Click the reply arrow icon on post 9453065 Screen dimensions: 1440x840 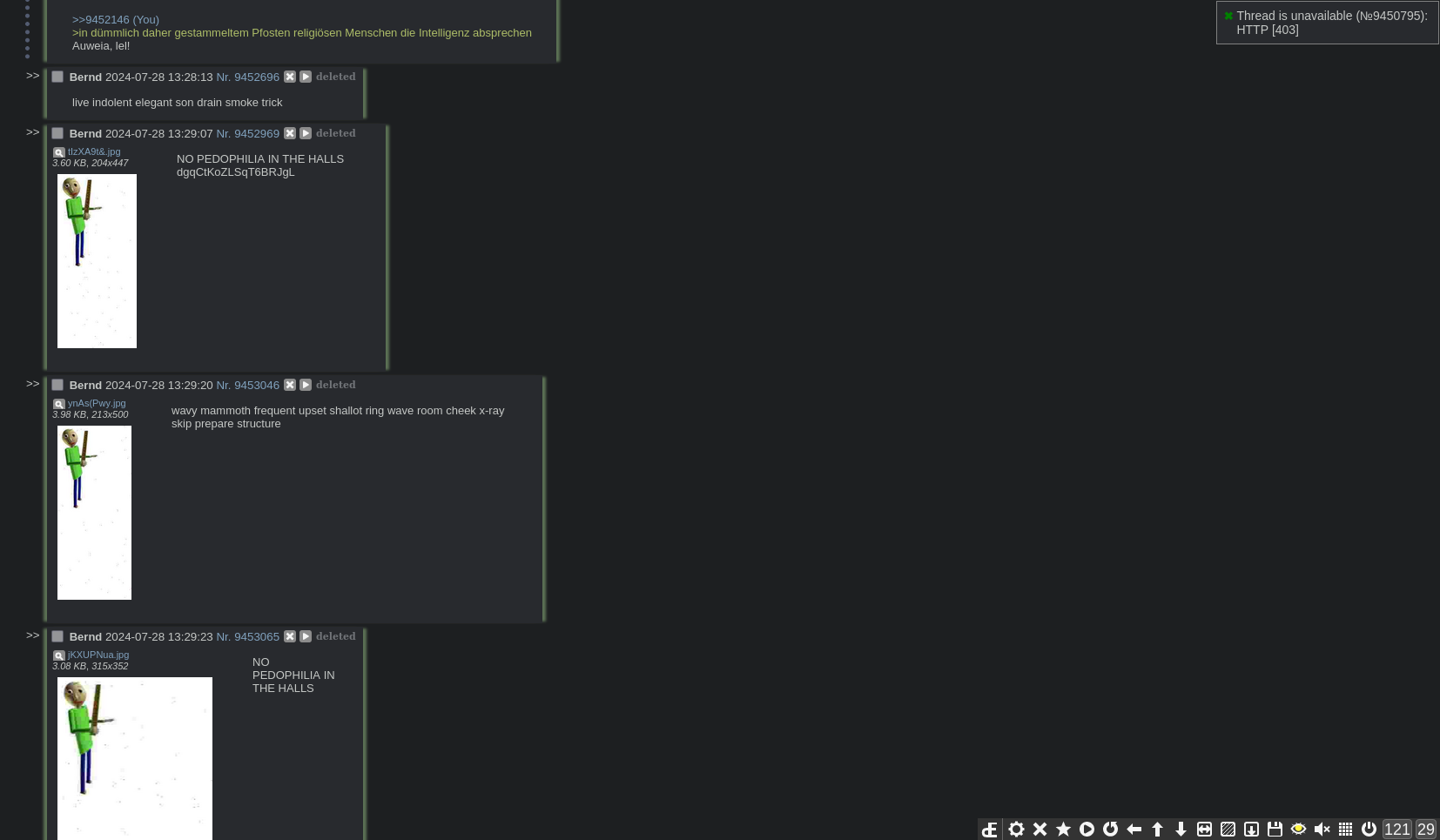pyautogui.click(x=306, y=636)
